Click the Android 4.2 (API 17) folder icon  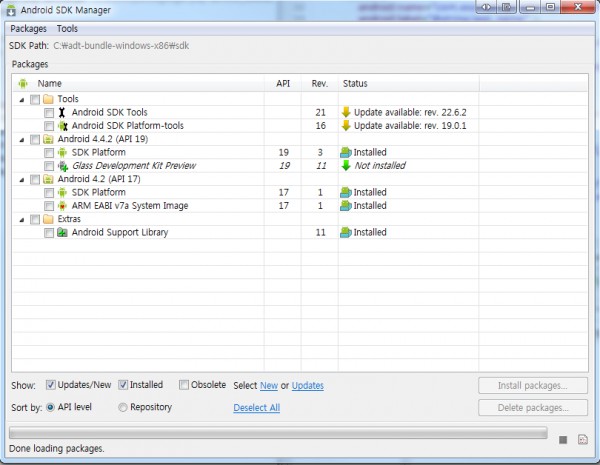click(48, 179)
